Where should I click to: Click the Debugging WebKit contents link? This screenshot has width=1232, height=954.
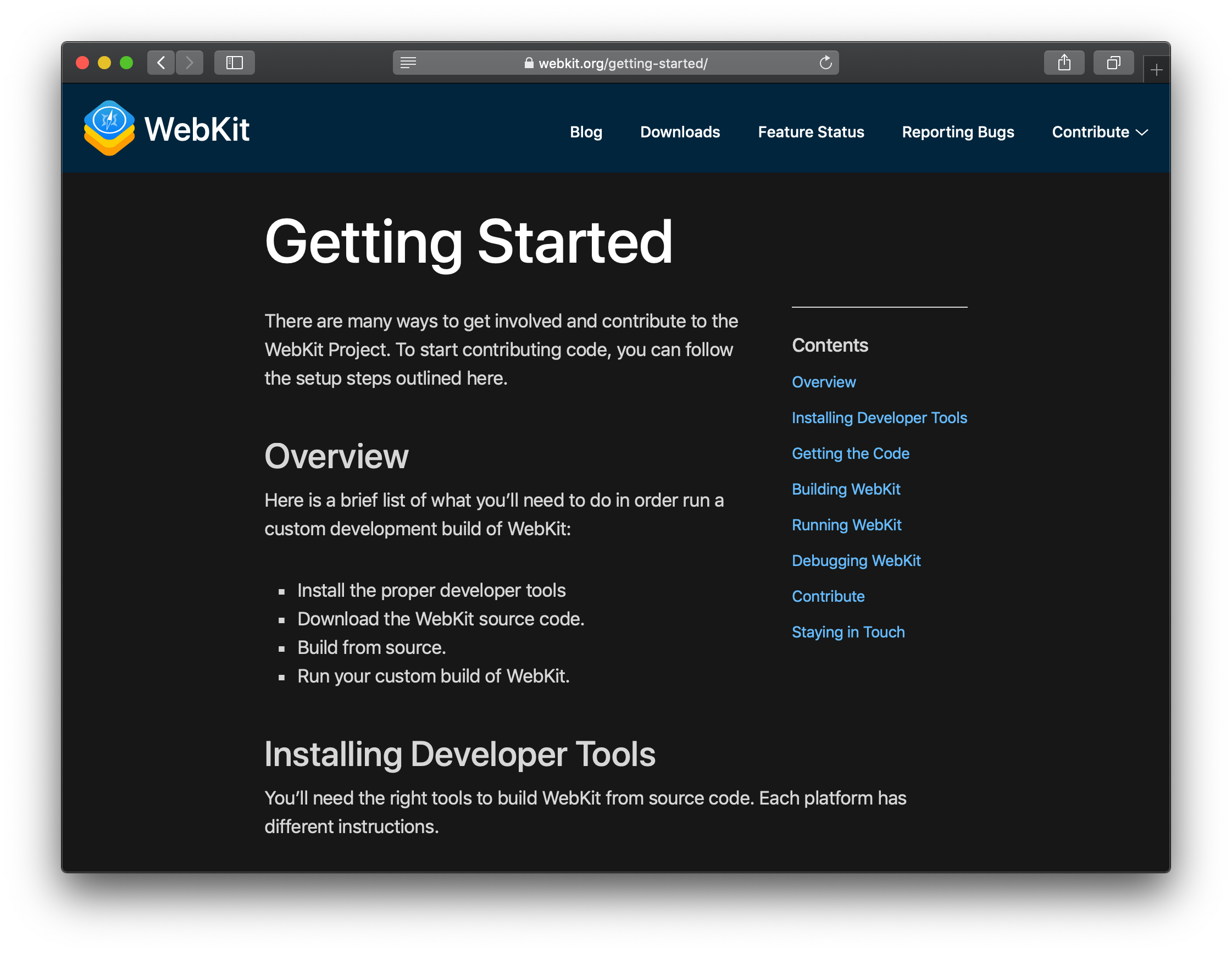(857, 560)
